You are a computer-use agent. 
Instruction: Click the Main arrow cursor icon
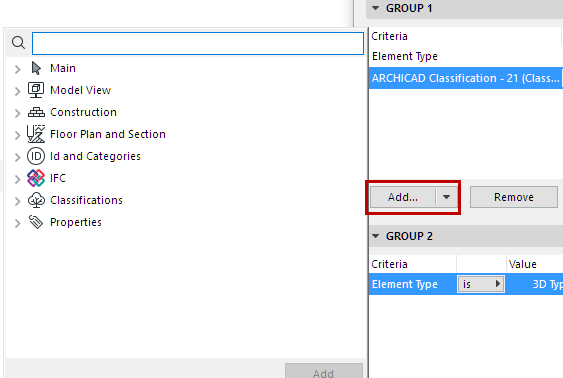(36, 68)
